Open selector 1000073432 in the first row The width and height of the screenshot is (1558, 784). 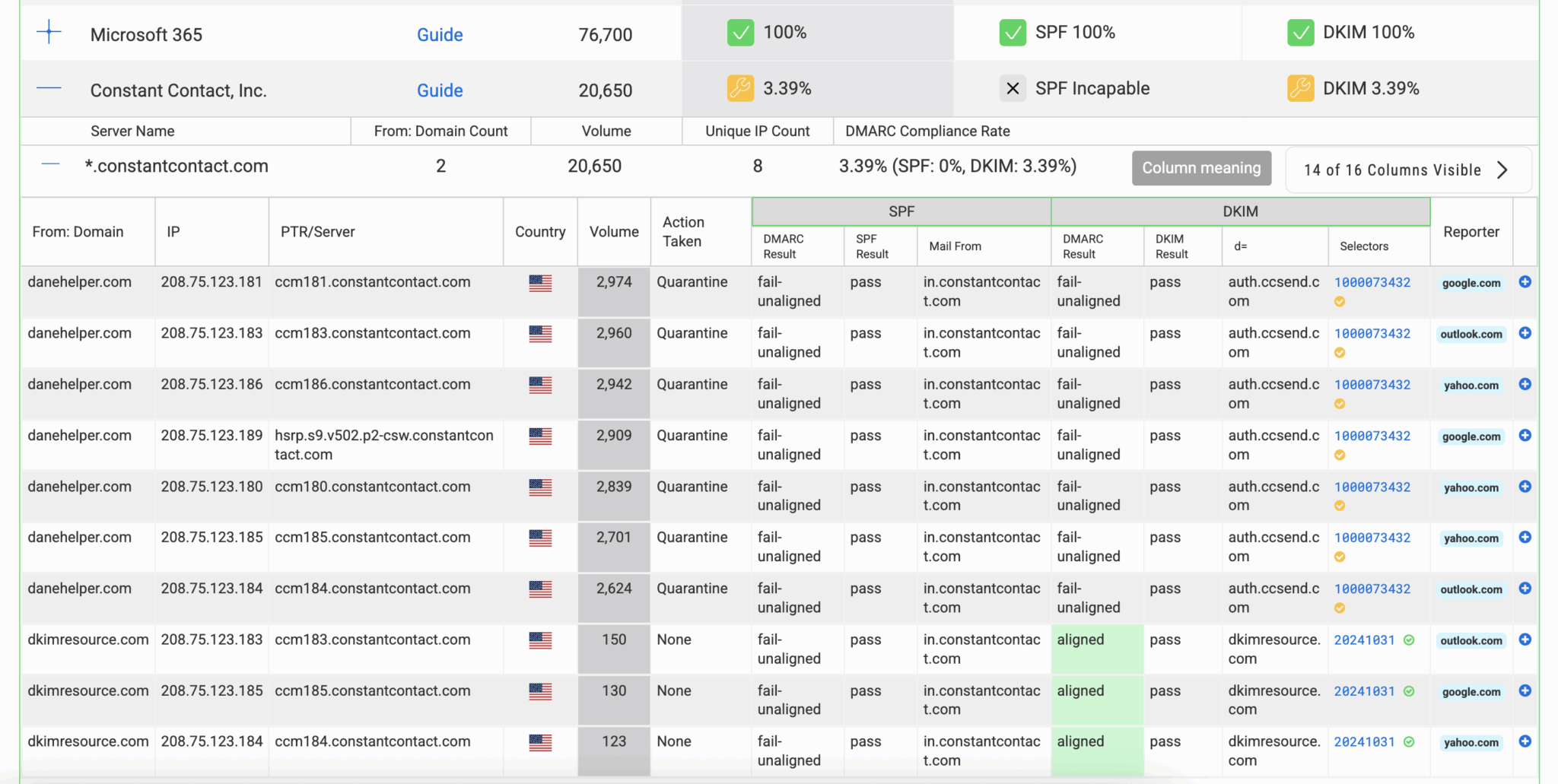click(1372, 282)
